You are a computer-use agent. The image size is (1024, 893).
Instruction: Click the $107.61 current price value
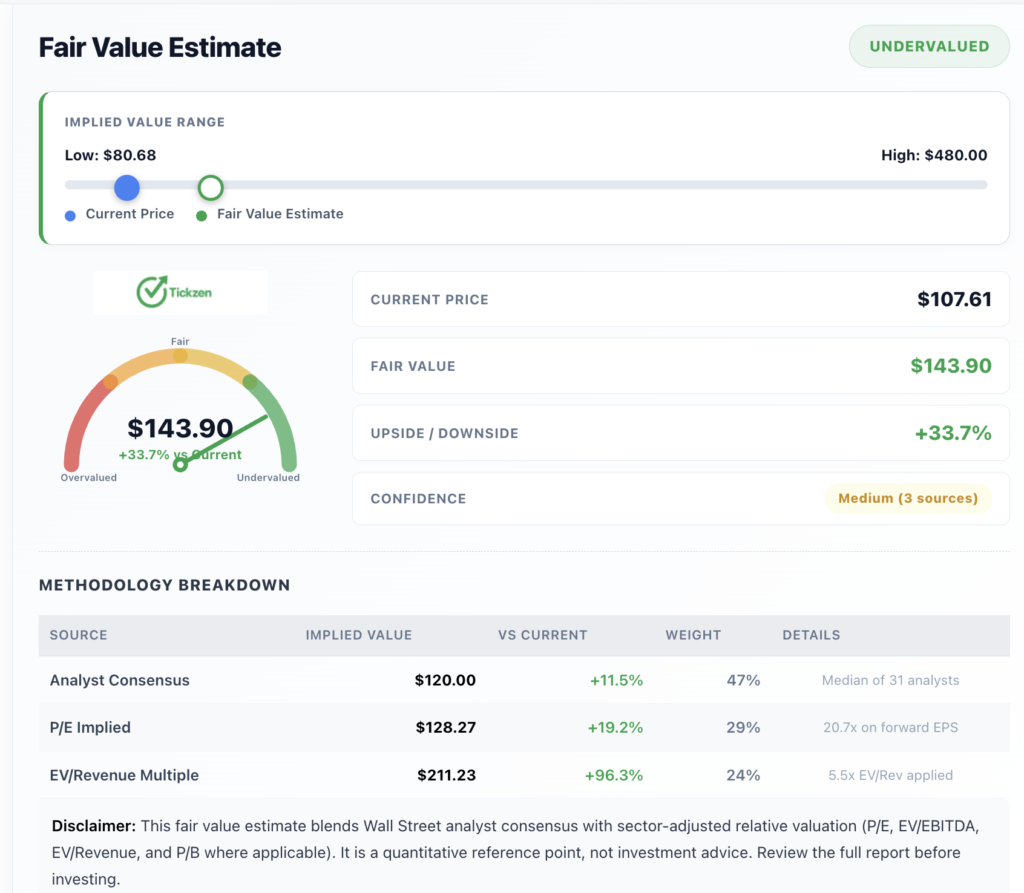954,299
